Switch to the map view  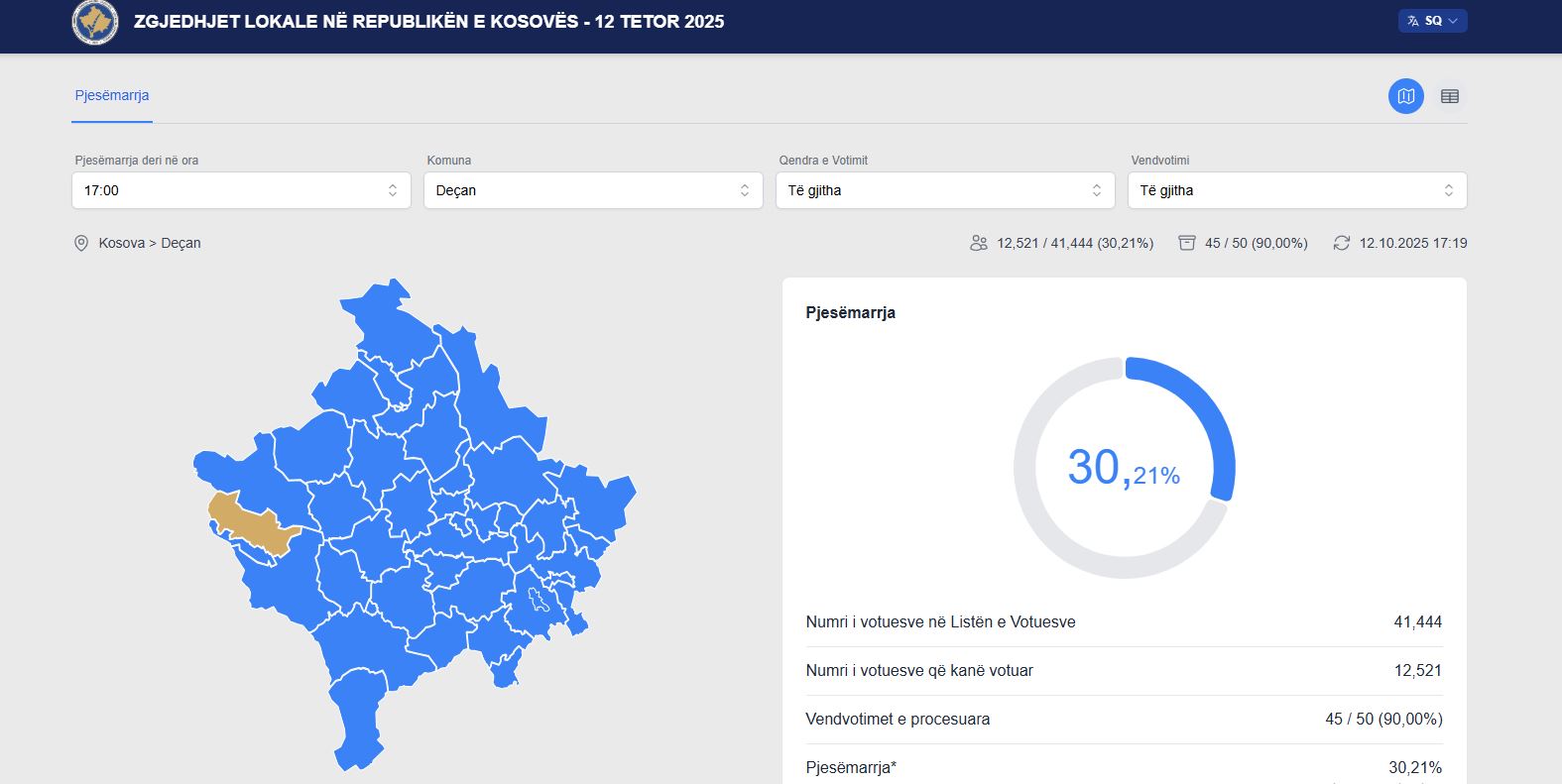pos(1405,96)
